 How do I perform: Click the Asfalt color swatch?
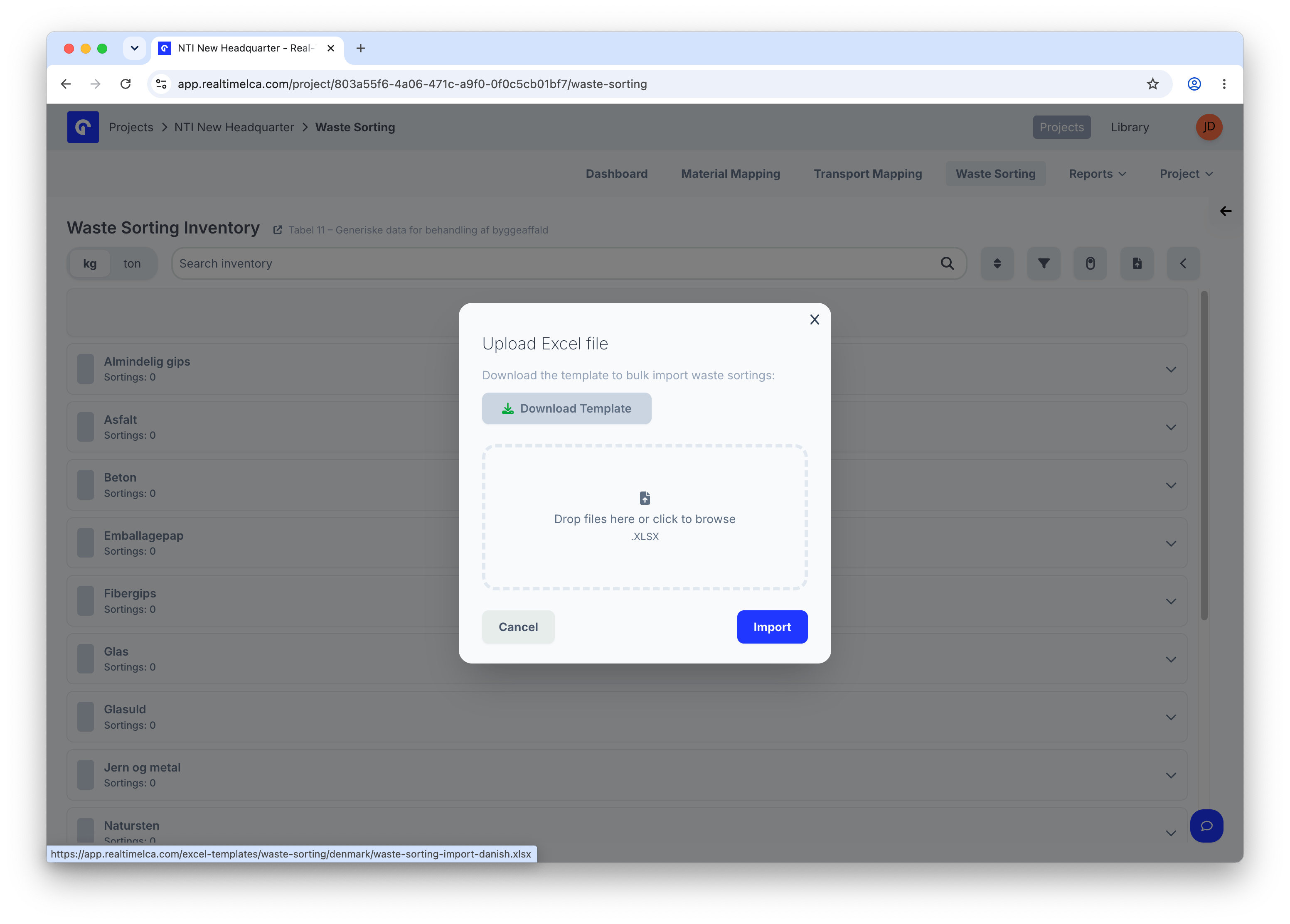86,427
